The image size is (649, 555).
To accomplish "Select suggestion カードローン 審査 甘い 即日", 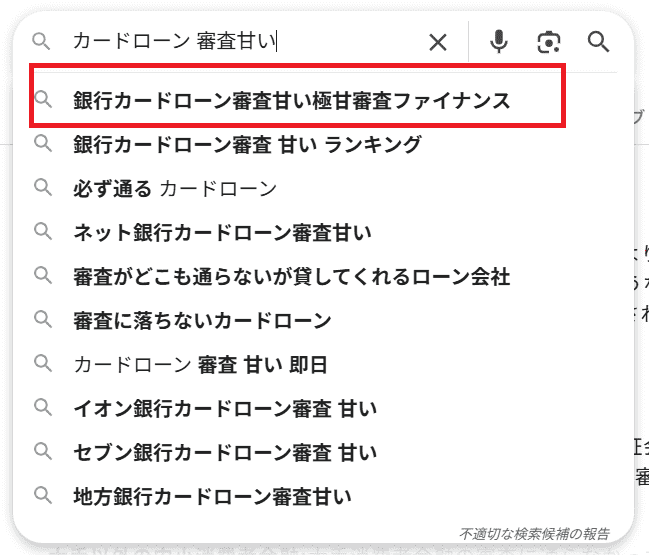I will (200, 364).
